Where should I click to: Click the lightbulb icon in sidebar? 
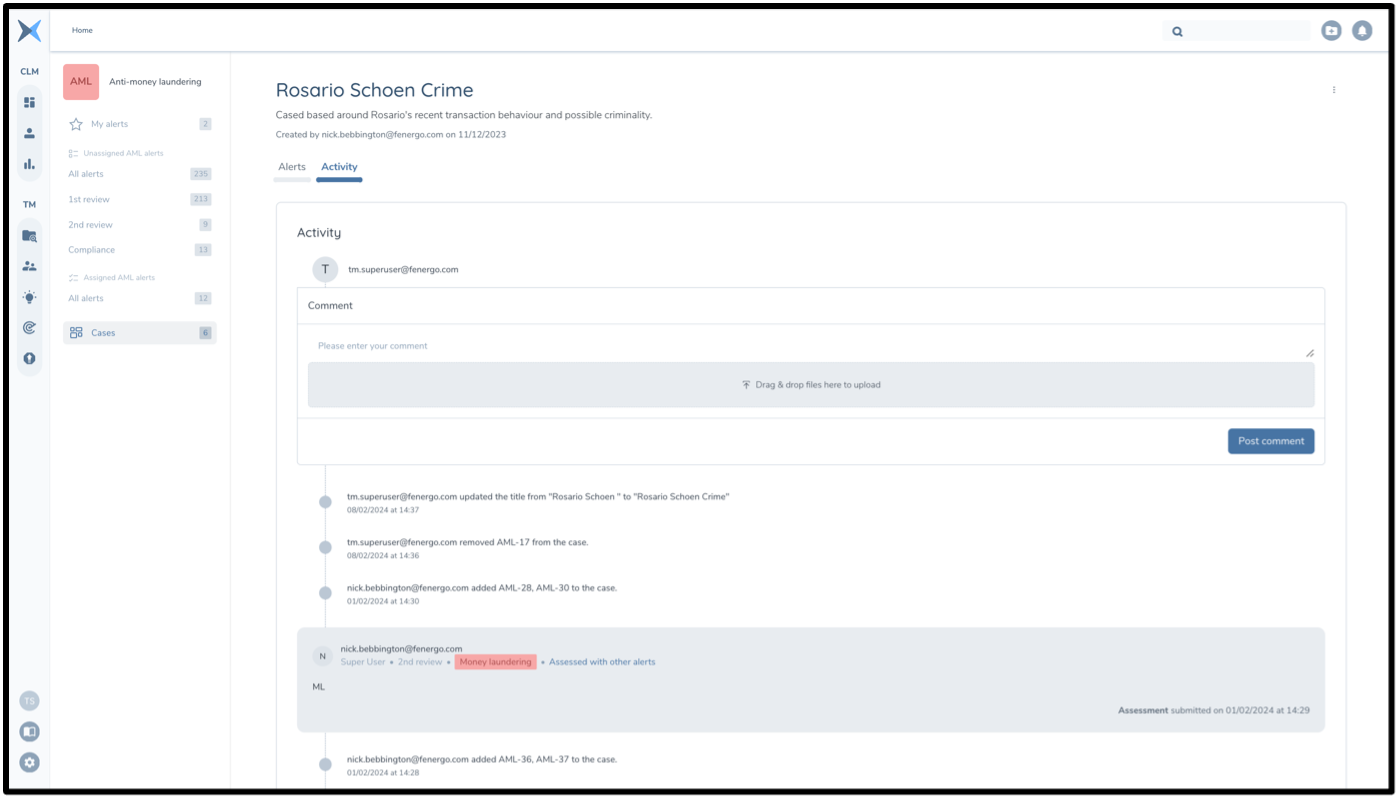click(29, 297)
